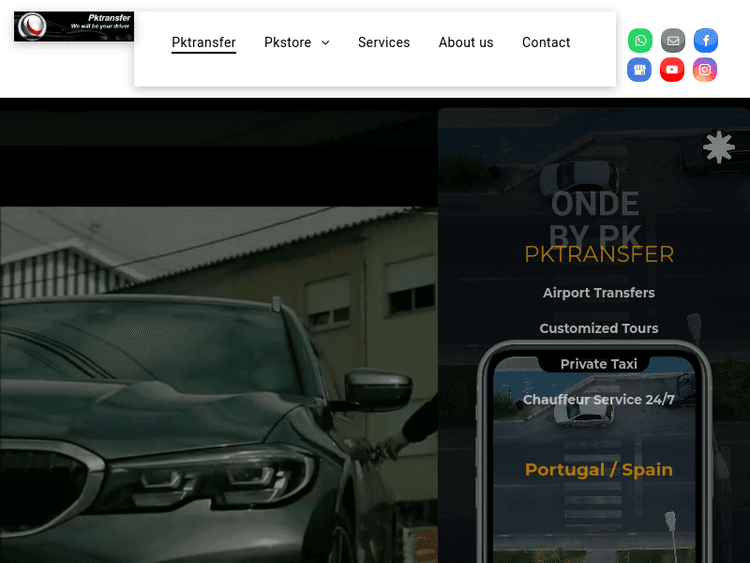
Task: Navigate to About us page
Action: point(466,43)
